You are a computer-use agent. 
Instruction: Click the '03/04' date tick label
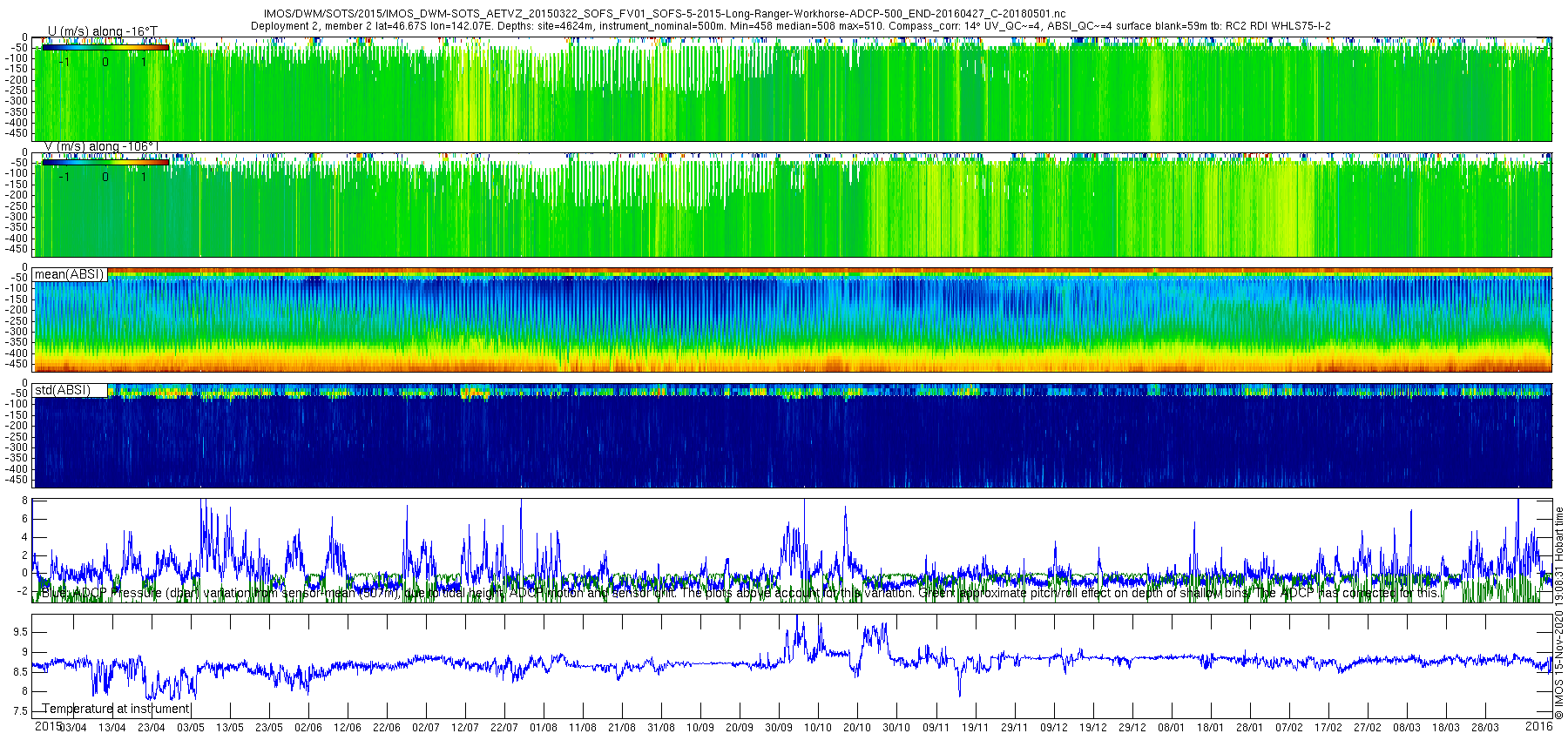pyautogui.click(x=72, y=728)
